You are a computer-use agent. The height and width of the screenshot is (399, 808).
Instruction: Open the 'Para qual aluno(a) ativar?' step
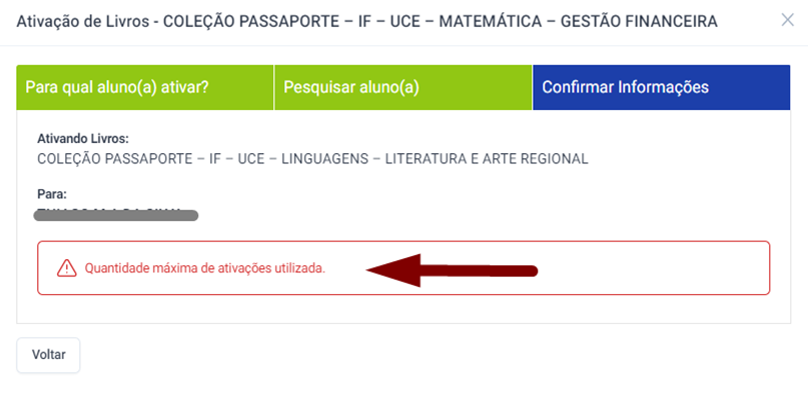coord(145,87)
